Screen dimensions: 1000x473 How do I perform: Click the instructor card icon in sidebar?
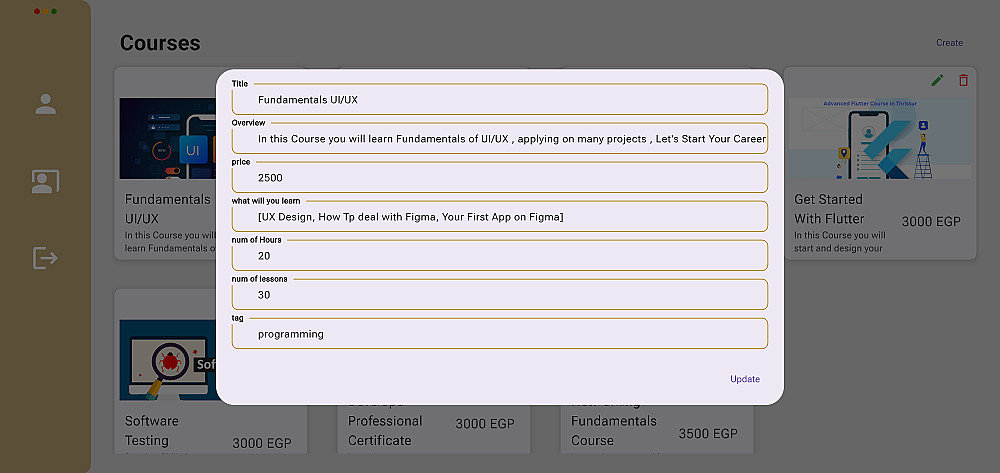[x=45, y=181]
